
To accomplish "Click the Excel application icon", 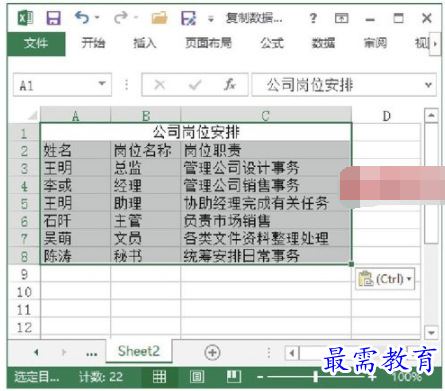I will coord(25,18).
